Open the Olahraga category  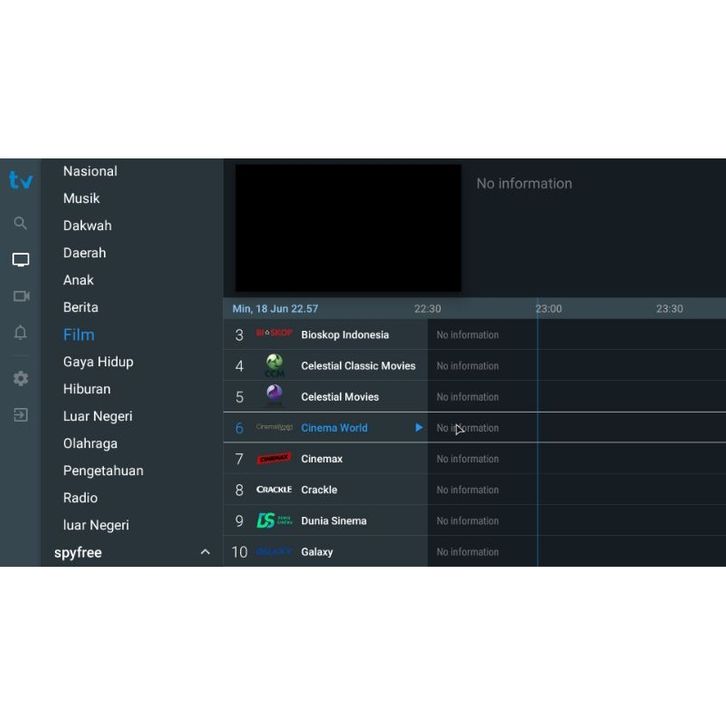tap(90, 443)
